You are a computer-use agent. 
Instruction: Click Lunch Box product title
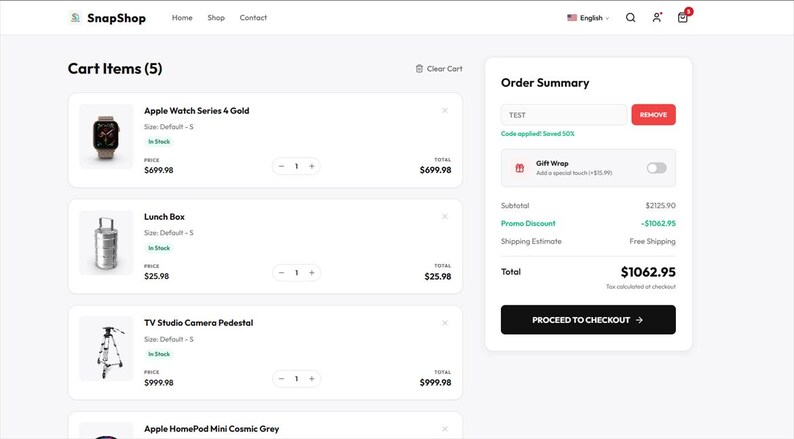click(164, 217)
